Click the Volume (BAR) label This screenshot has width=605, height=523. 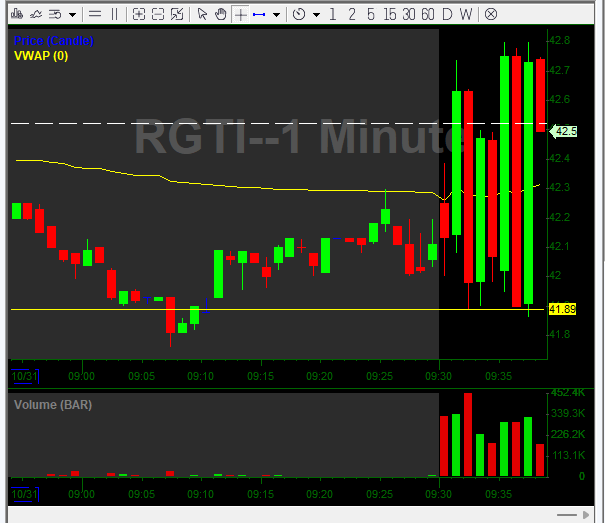pos(53,405)
